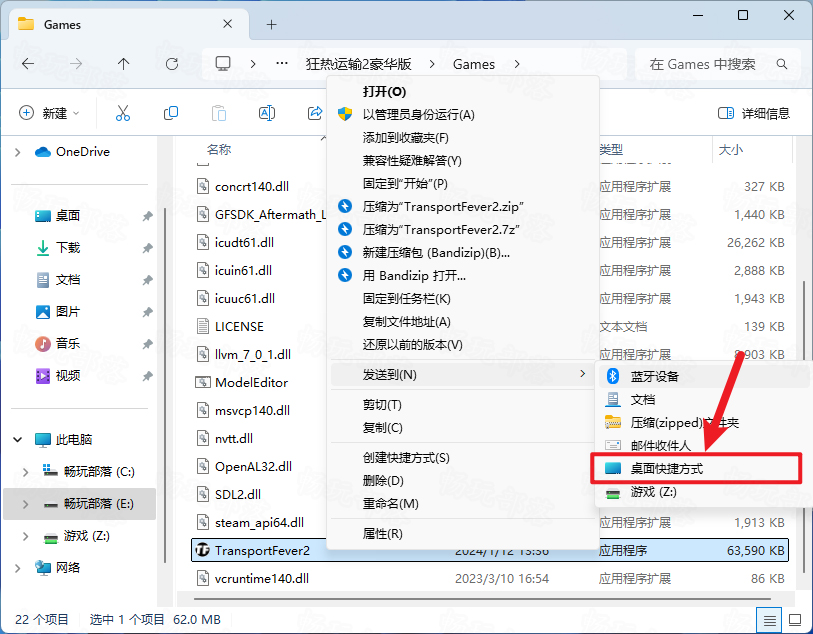Click the search magnifier icon

782,64
